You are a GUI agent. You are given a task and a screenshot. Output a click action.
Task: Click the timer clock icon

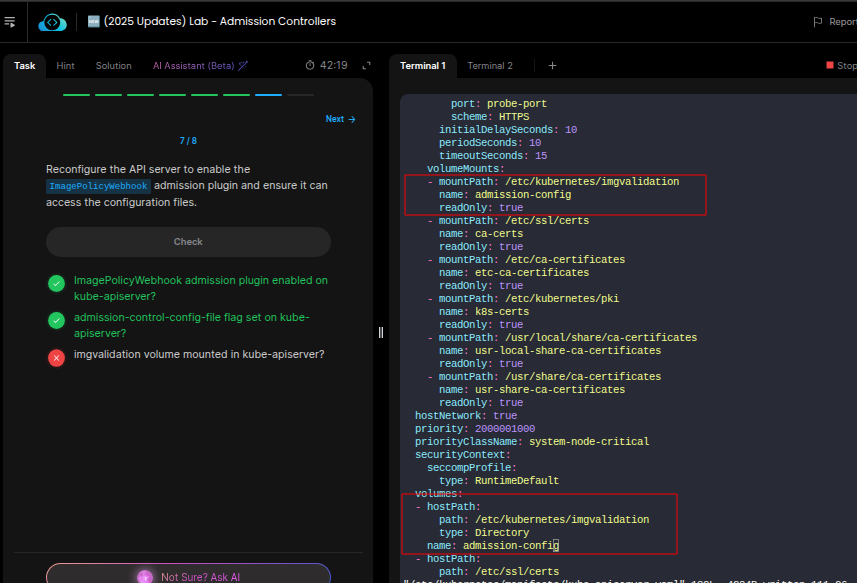click(311, 66)
